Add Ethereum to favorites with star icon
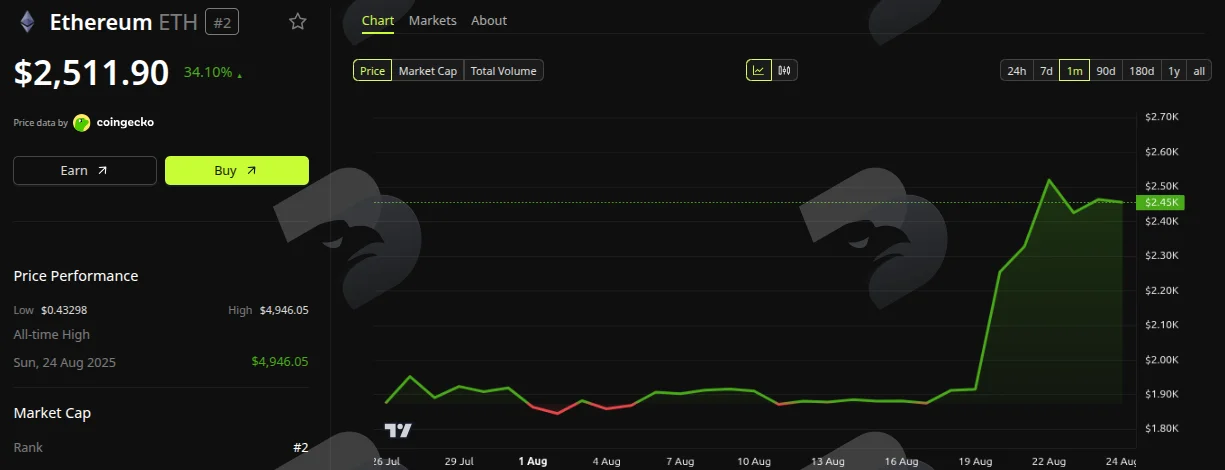1225x470 pixels. tap(298, 22)
